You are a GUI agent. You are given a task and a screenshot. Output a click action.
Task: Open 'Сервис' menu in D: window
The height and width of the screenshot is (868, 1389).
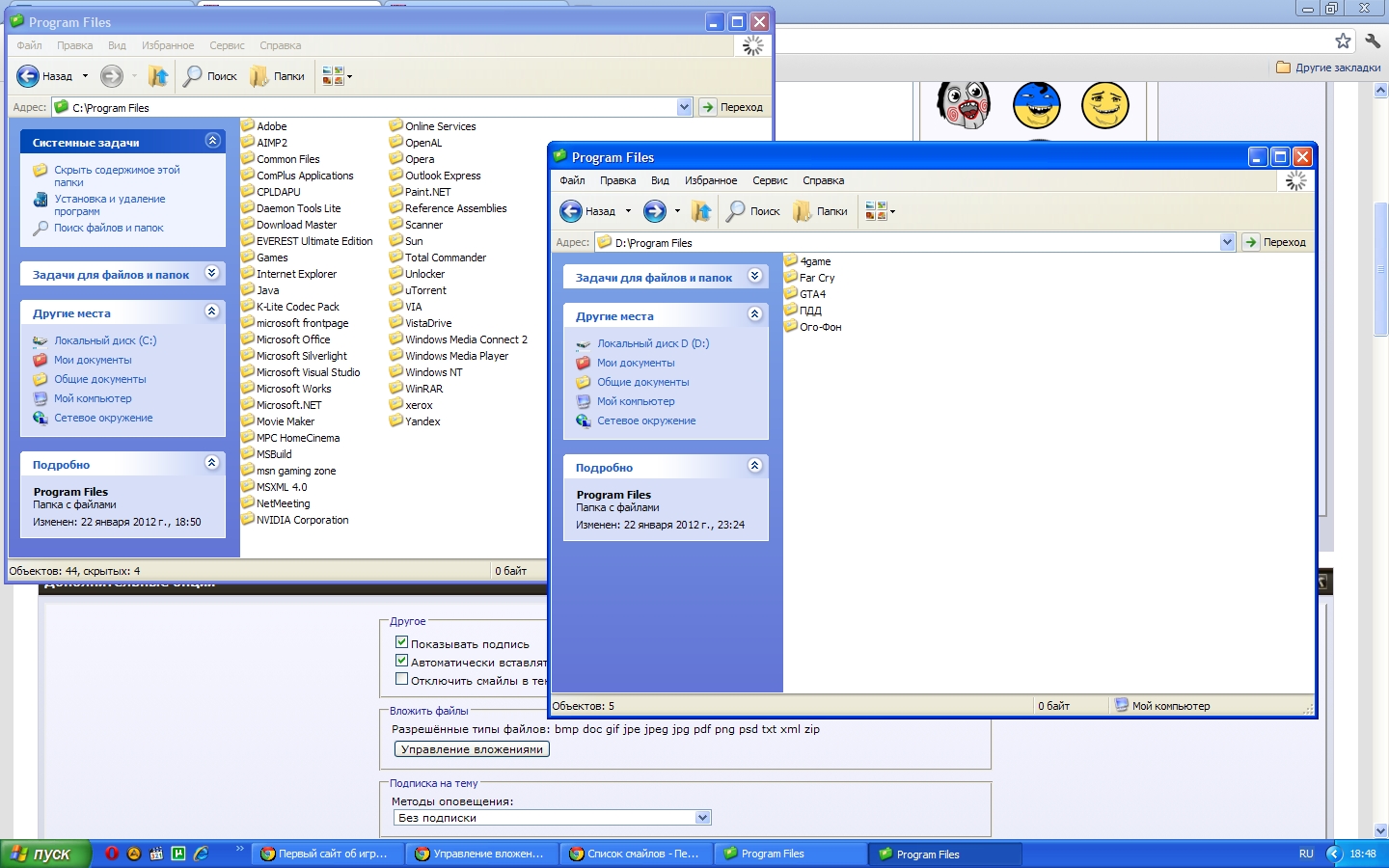pos(770,180)
